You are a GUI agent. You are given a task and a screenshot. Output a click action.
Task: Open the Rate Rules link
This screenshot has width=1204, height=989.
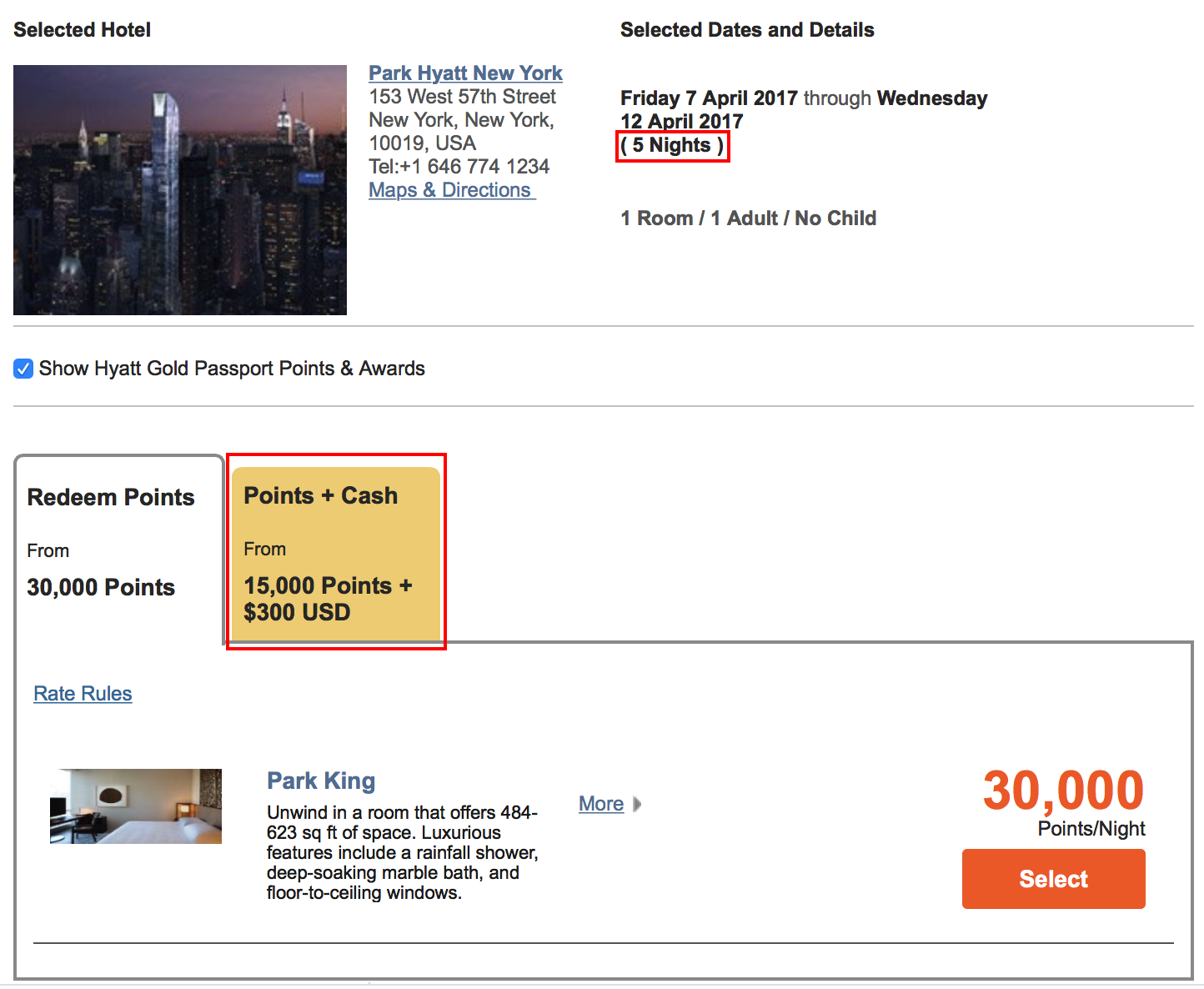click(82, 693)
